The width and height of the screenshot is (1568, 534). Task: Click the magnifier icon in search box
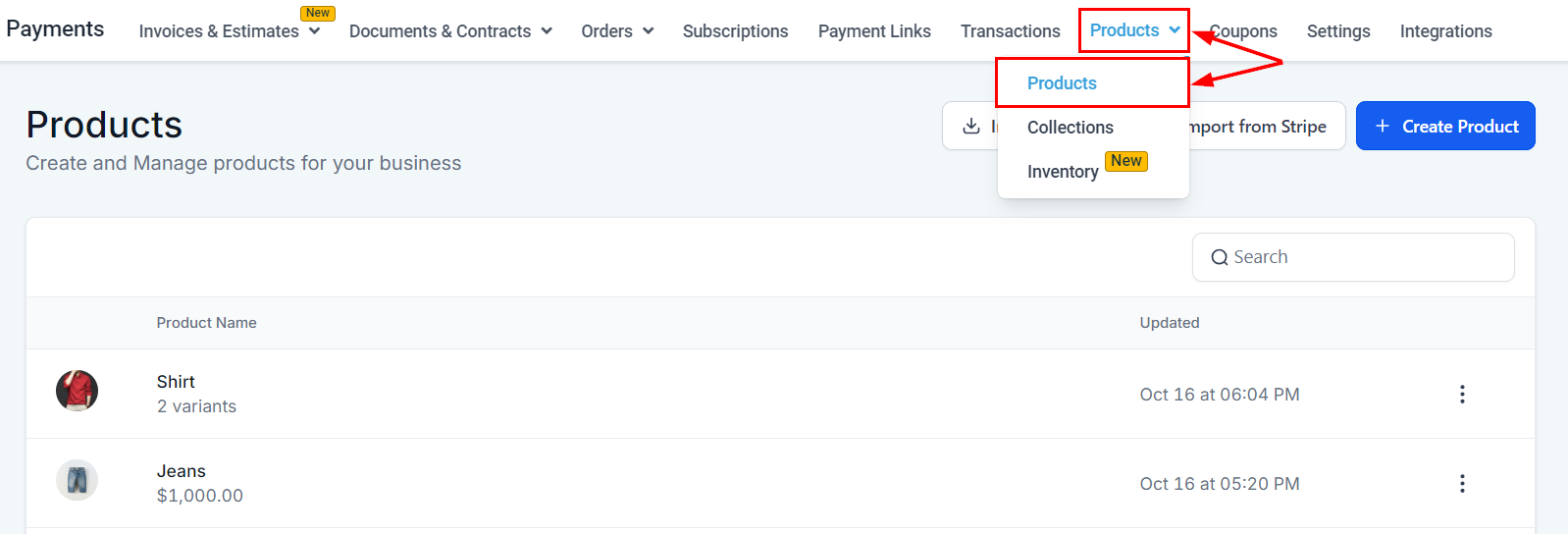pyautogui.click(x=1220, y=257)
